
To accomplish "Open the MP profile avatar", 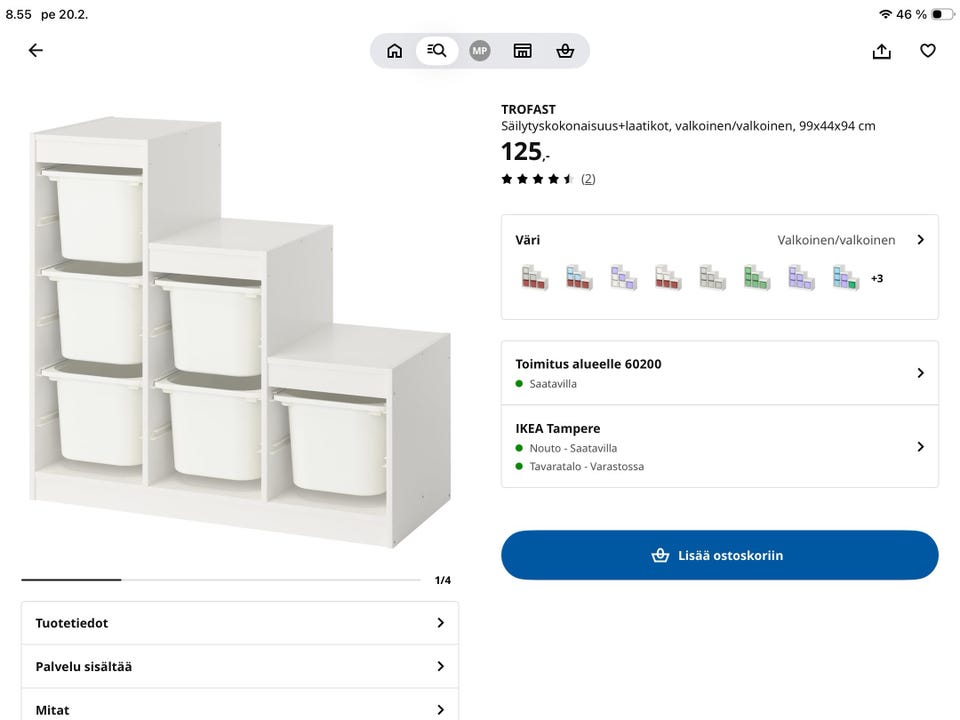I will [480, 51].
